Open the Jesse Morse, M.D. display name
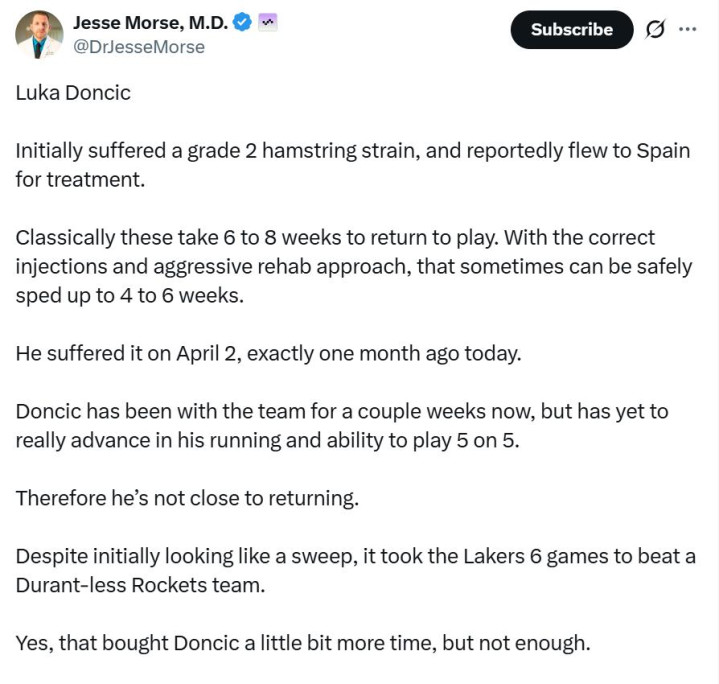Screen dimensions: 719x684 pos(150,22)
